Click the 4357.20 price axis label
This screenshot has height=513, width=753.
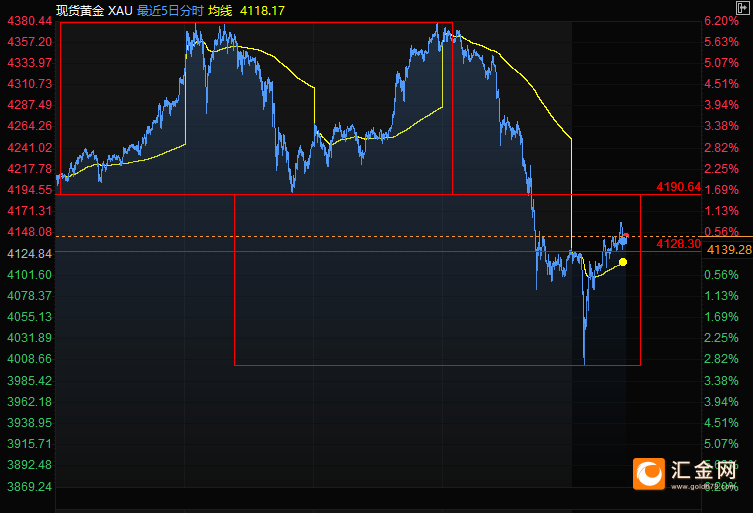[29, 42]
